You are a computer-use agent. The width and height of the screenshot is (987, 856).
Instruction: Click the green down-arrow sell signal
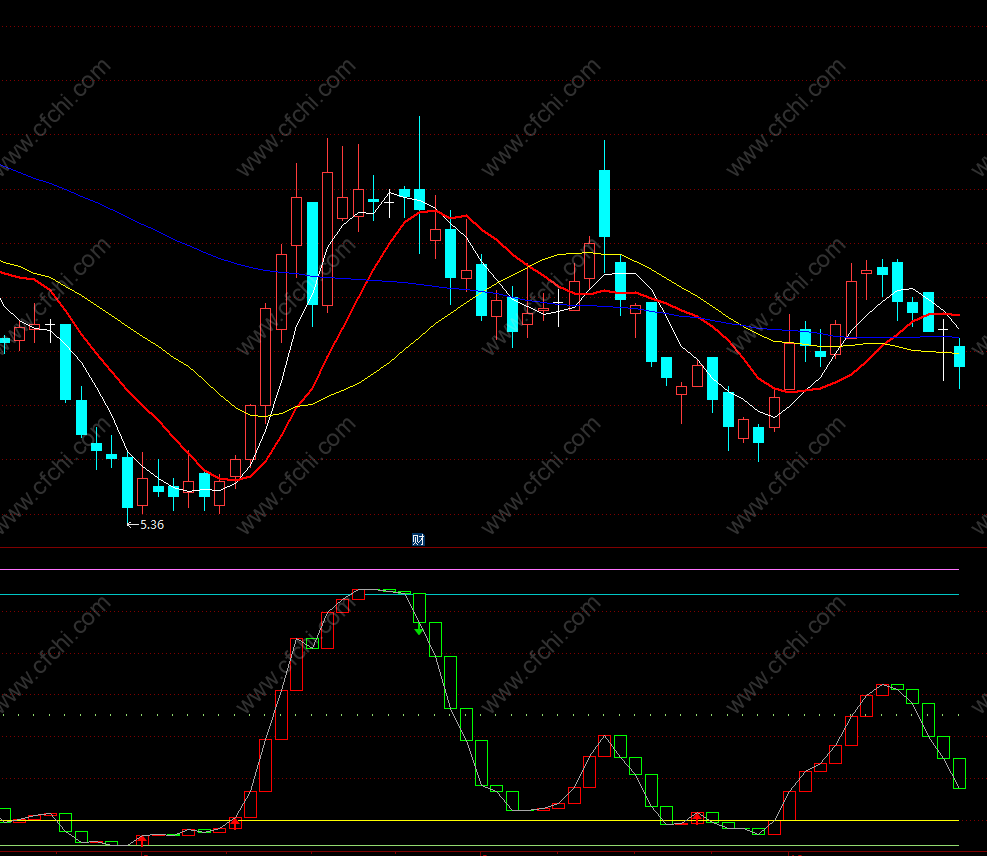[419, 629]
